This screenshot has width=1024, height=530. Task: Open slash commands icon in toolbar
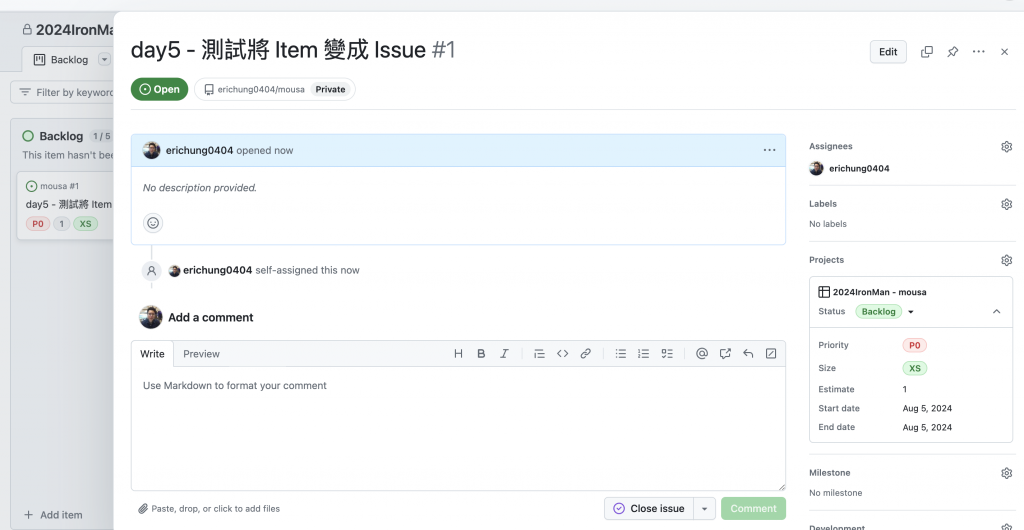coord(771,354)
